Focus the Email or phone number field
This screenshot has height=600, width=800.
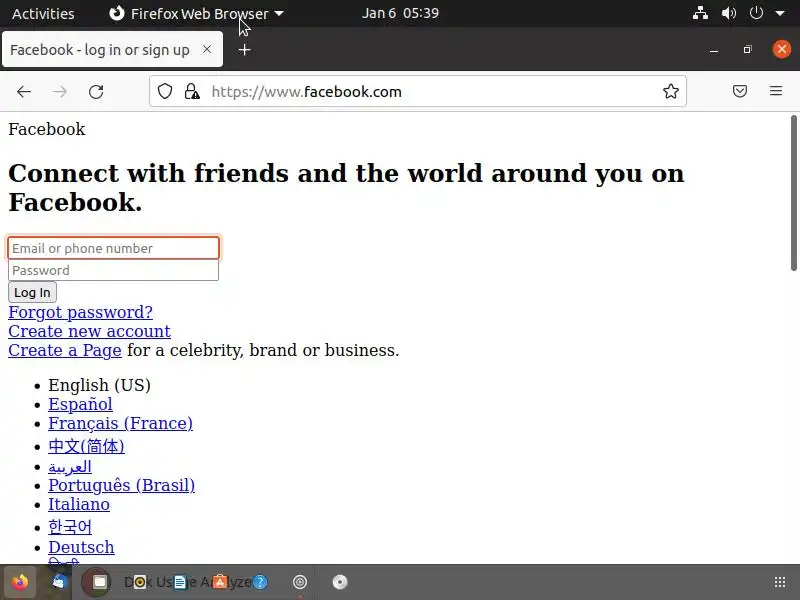[x=113, y=248]
